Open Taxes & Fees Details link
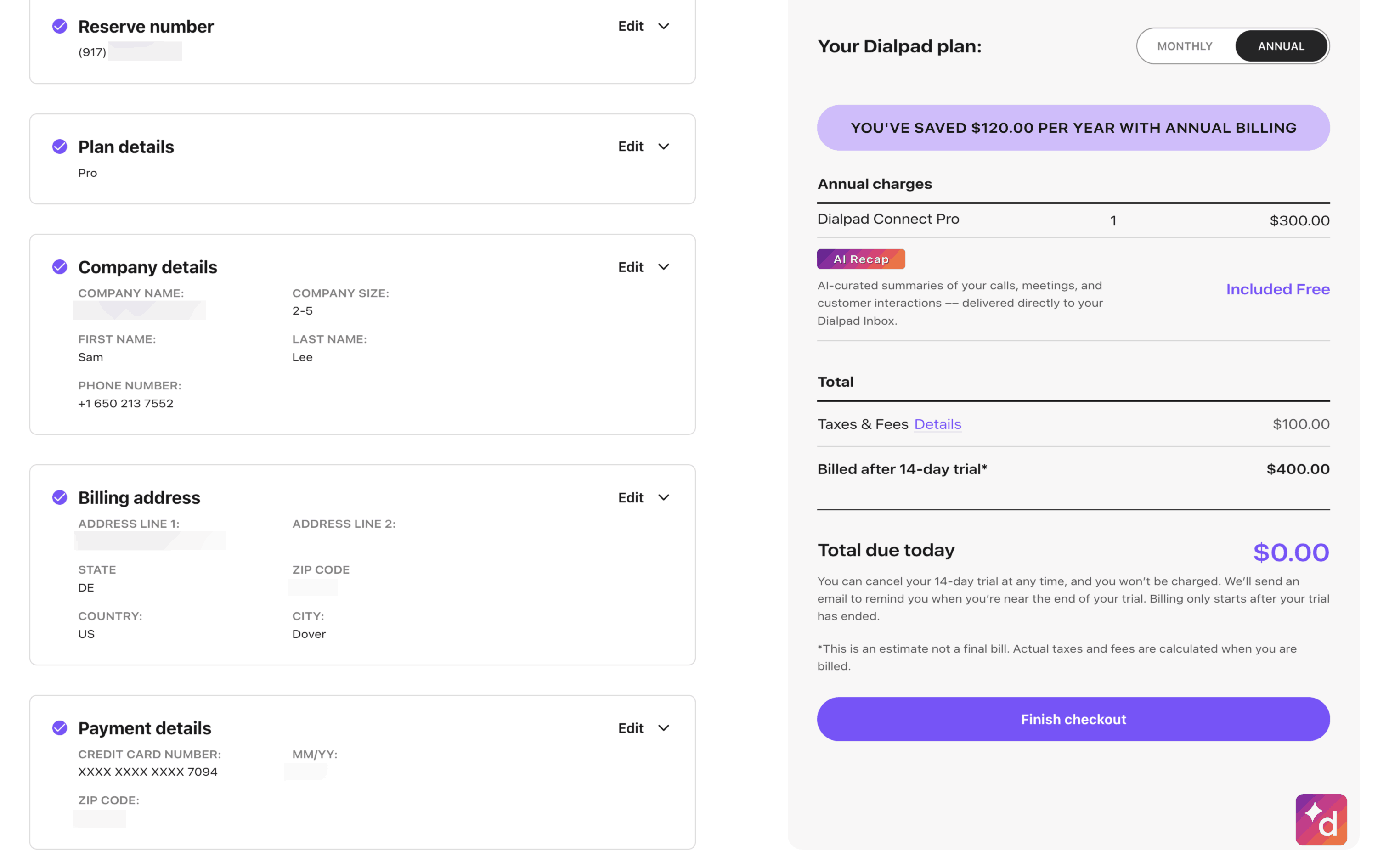Screen dimensions: 1389x868 pyautogui.click(x=937, y=424)
